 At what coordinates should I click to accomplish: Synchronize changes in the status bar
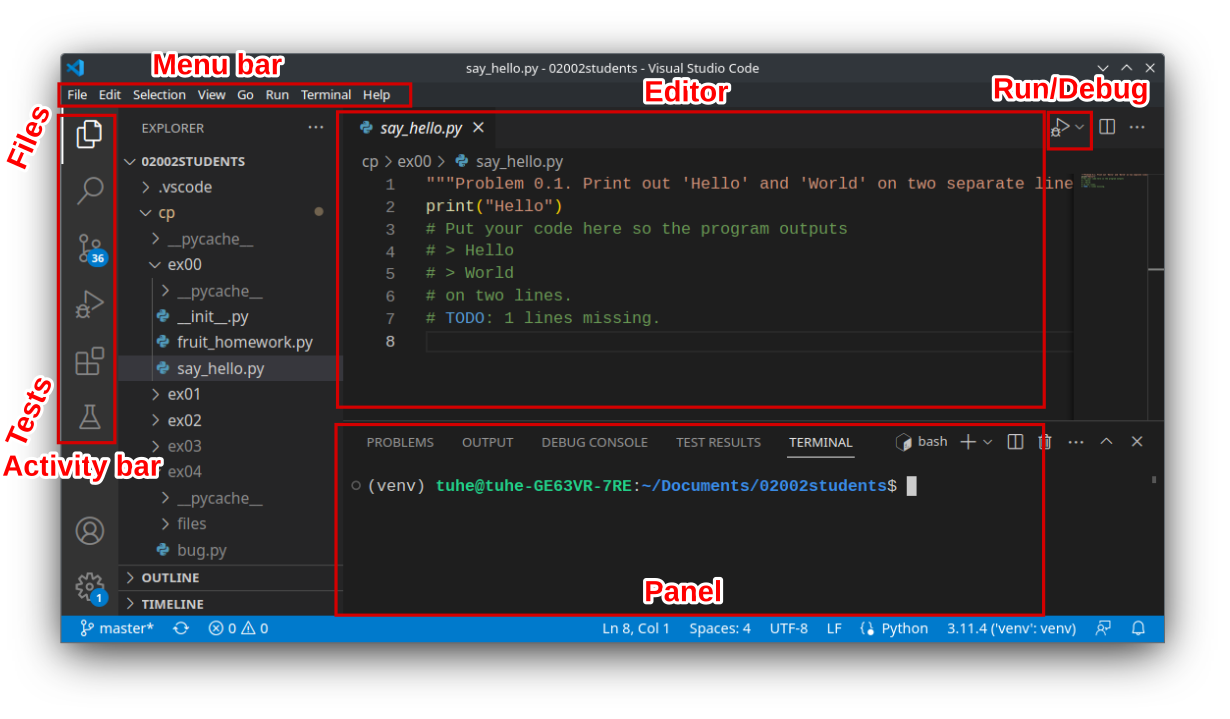(181, 628)
